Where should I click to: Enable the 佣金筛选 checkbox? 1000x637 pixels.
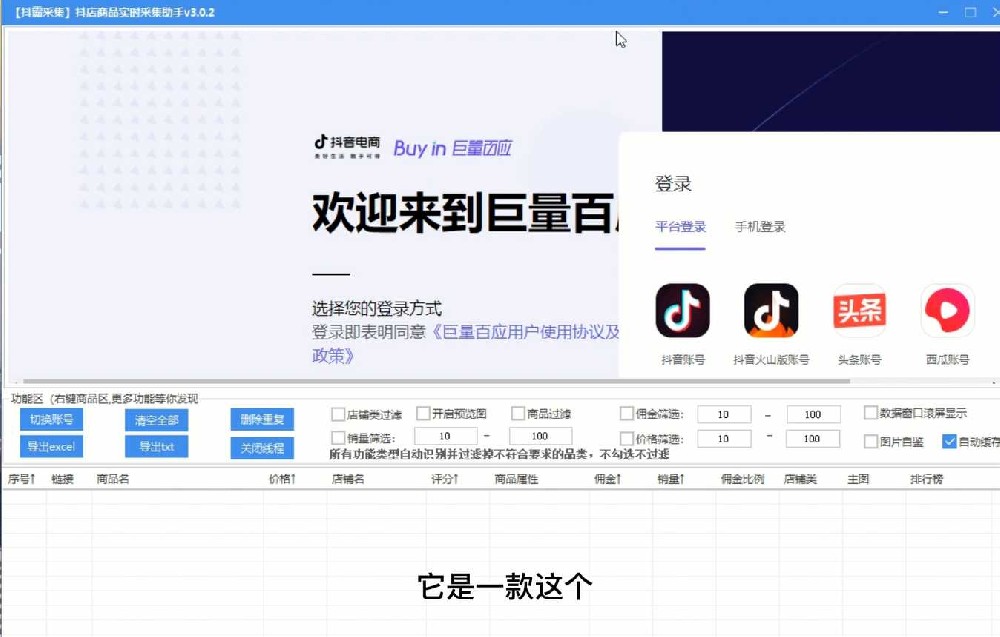tap(626, 414)
